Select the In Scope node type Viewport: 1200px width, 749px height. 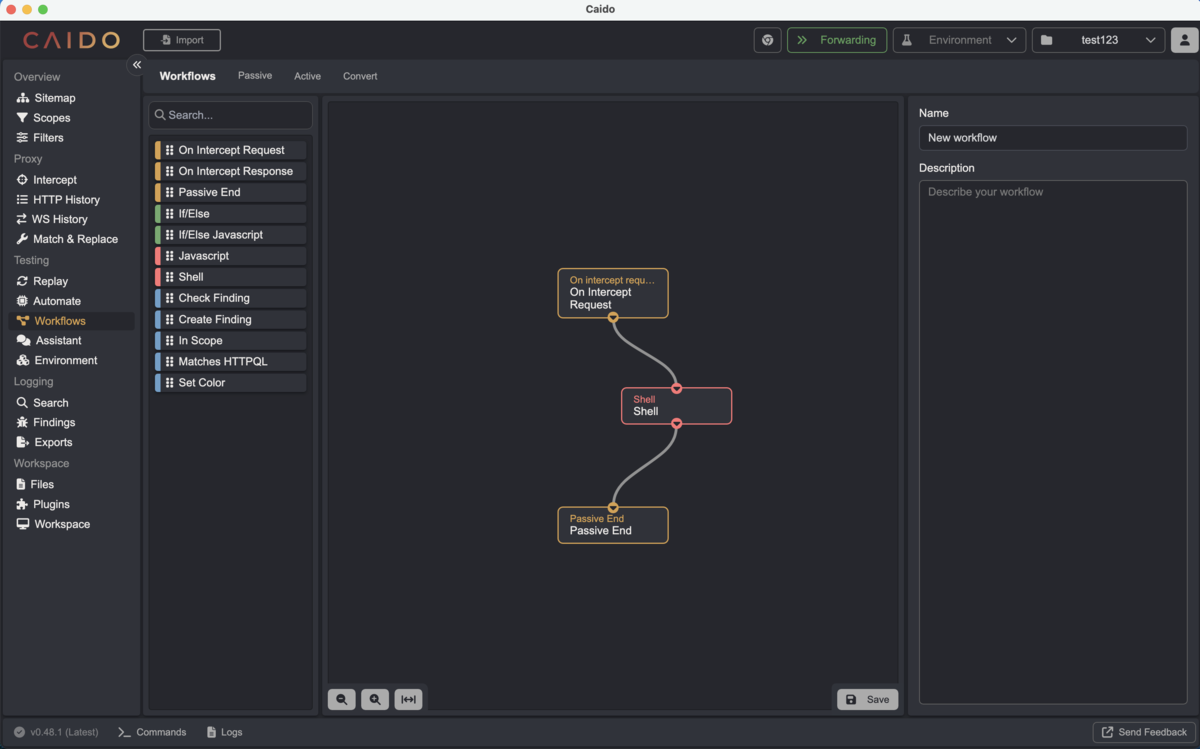(230, 340)
